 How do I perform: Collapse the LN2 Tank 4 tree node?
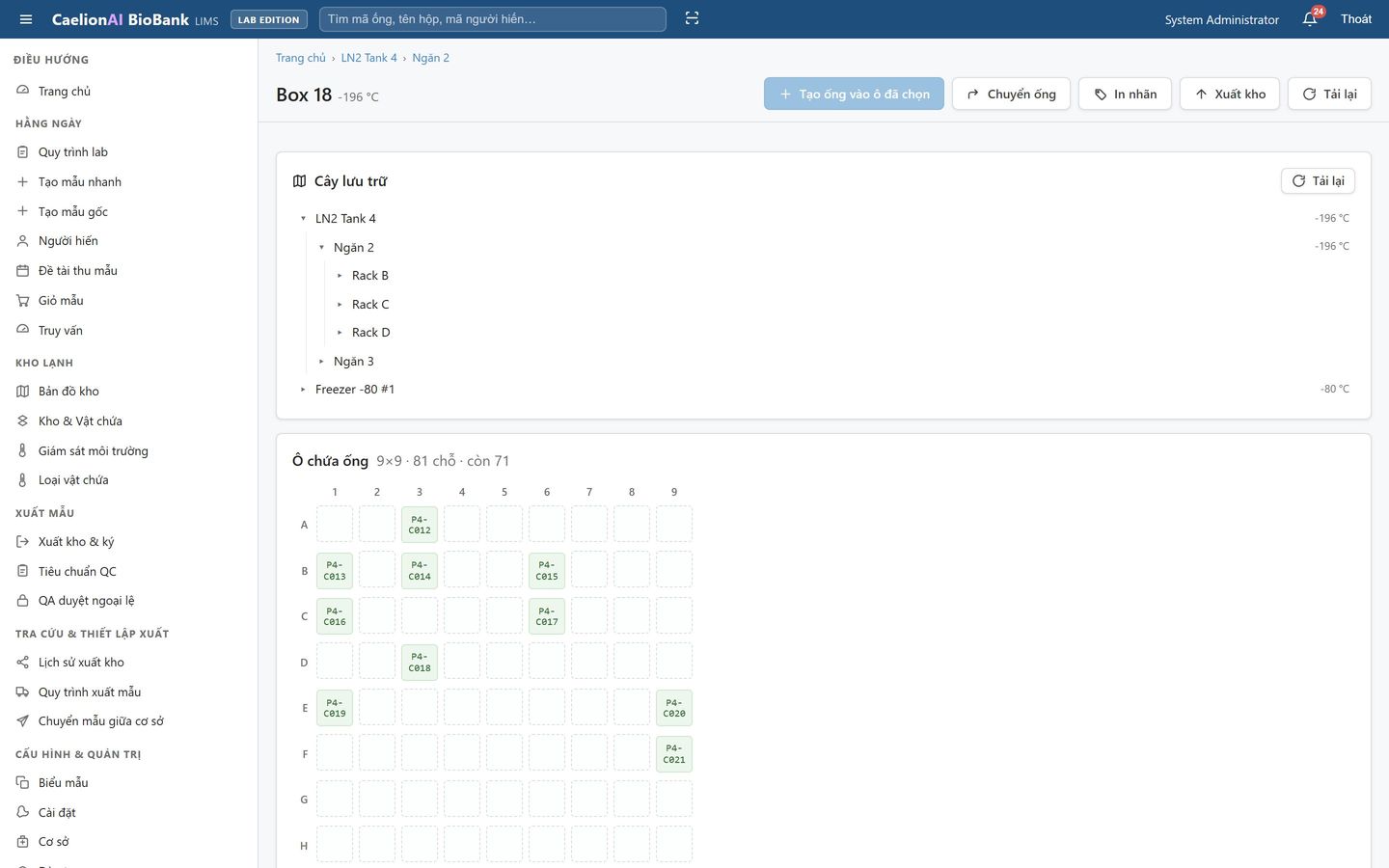(303, 219)
